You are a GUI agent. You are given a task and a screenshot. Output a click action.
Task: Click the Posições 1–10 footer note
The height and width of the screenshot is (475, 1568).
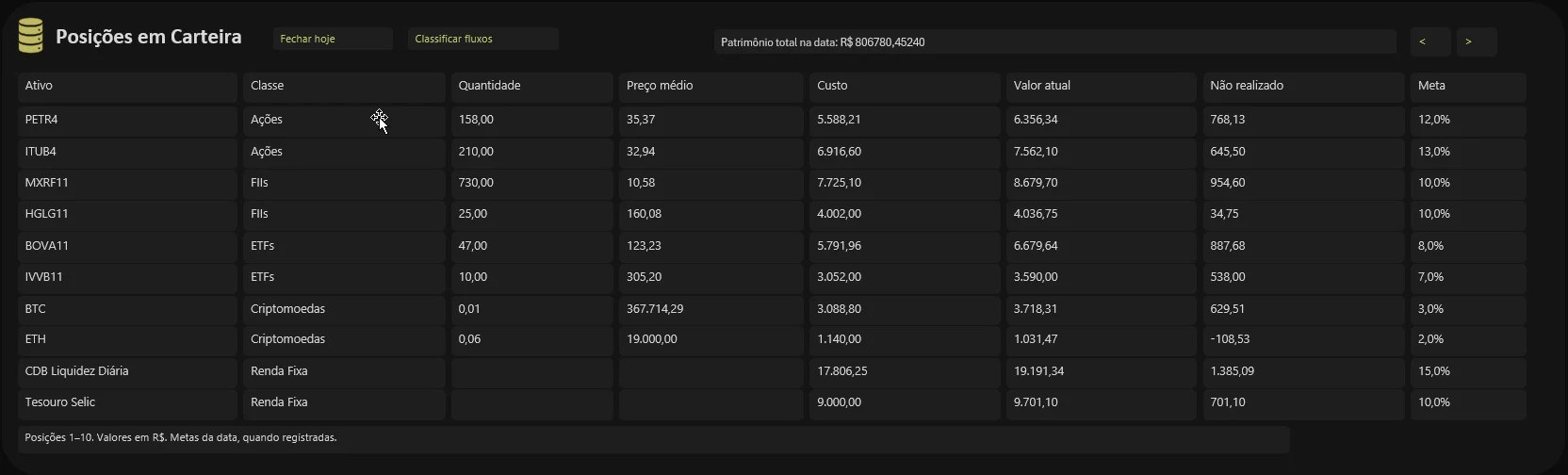[653, 438]
